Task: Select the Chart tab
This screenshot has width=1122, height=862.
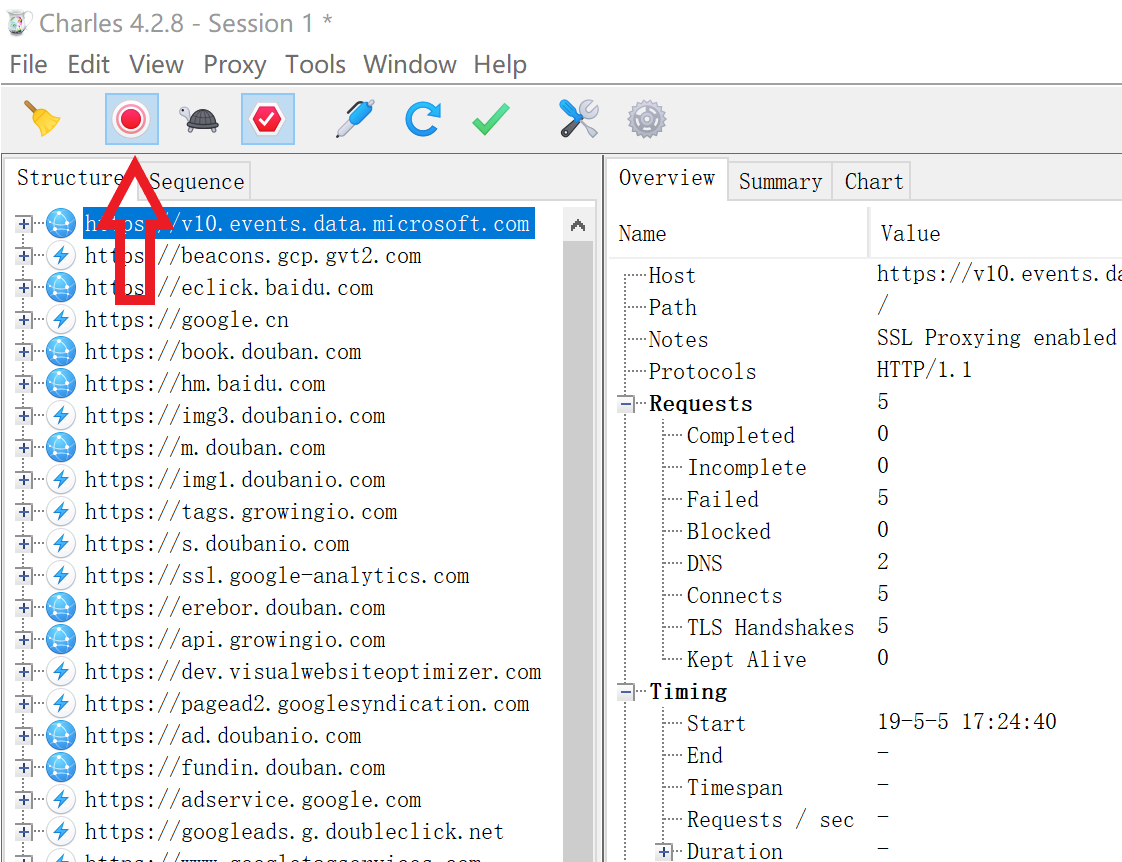Action: [x=874, y=182]
